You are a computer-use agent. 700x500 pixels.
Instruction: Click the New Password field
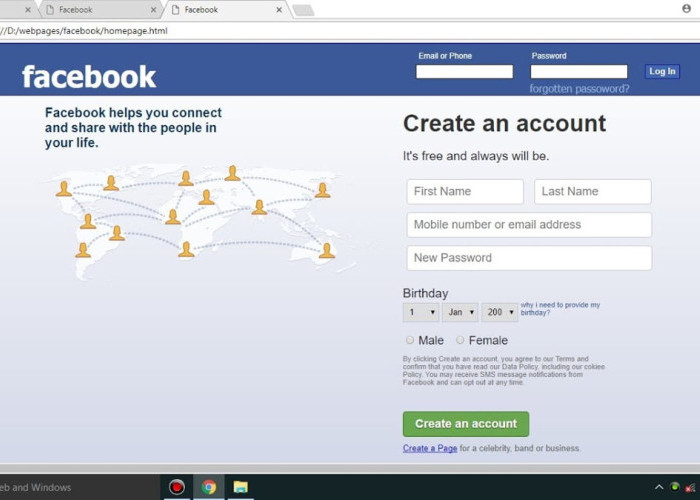529,258
